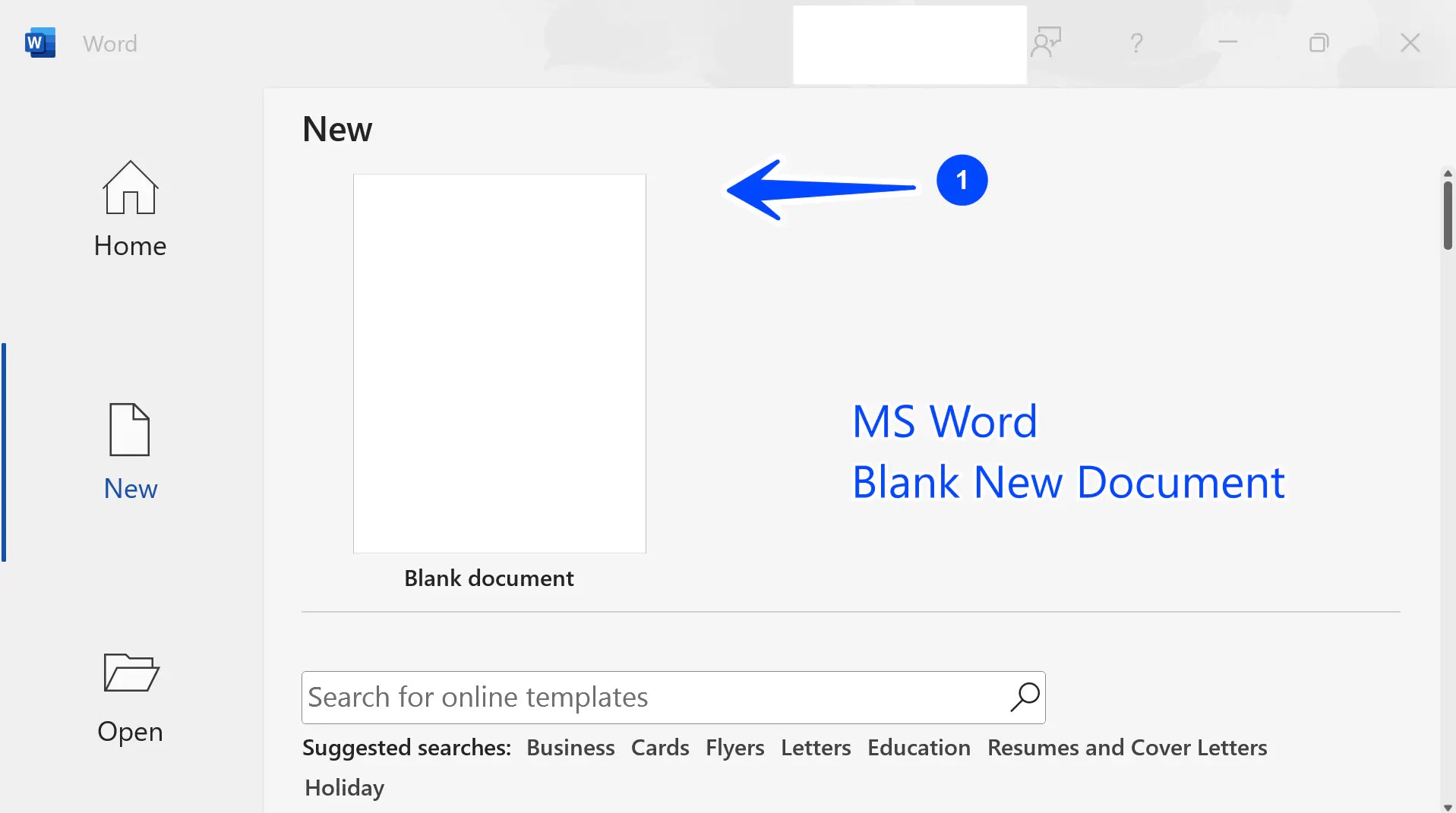1456x813 pixels.
Task: Click the Blank document caption text
Action: pyautogui.click(x=488, y=578)
